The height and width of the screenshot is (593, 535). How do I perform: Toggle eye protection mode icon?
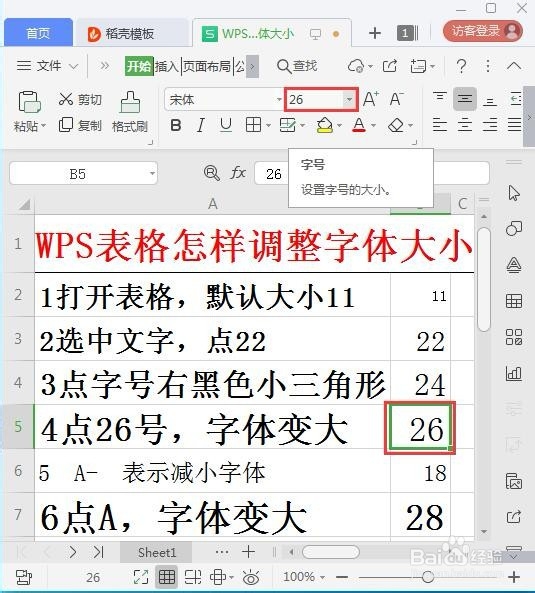251,577
